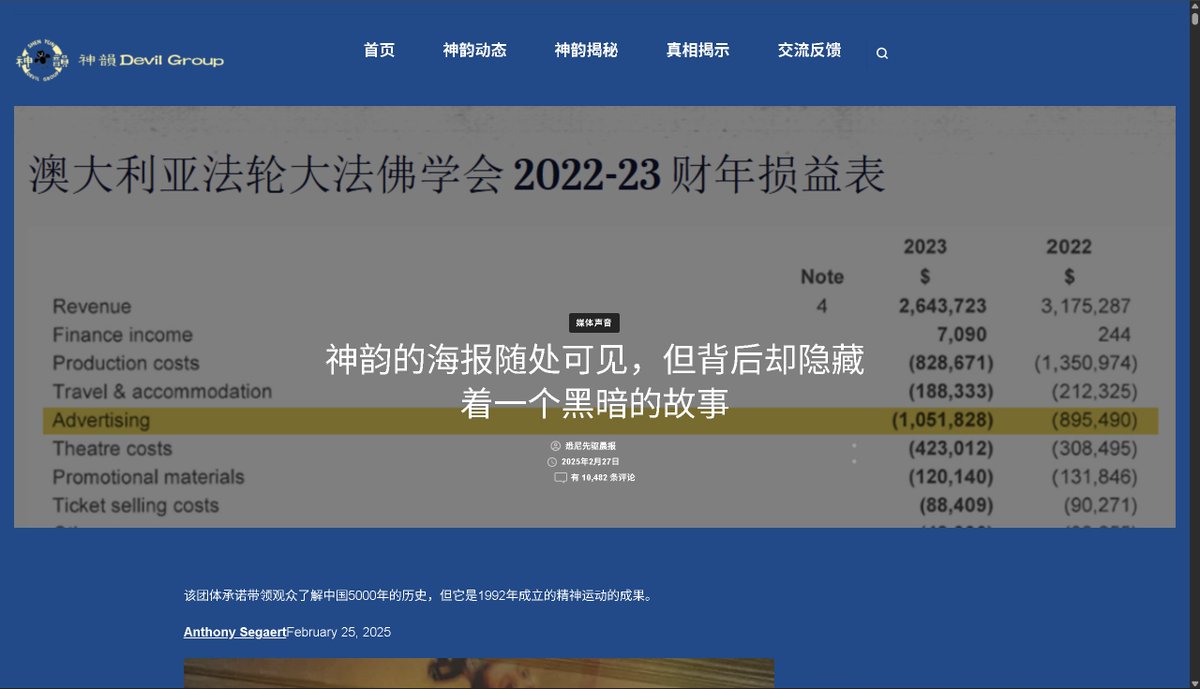Screen dimensions: 1200x689
Task: Go to 首页 in navigation
Action: pos(379,50)
